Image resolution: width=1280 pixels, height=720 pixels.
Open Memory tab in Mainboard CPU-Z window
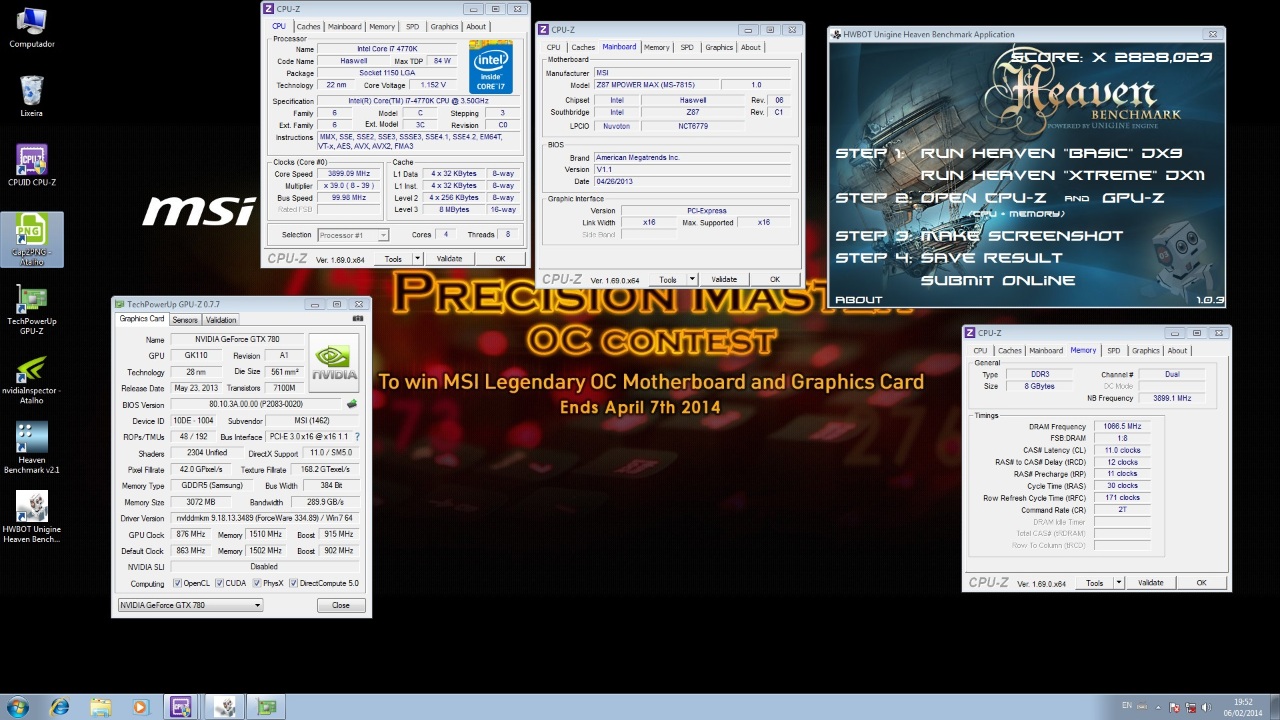tap(657, 47)
